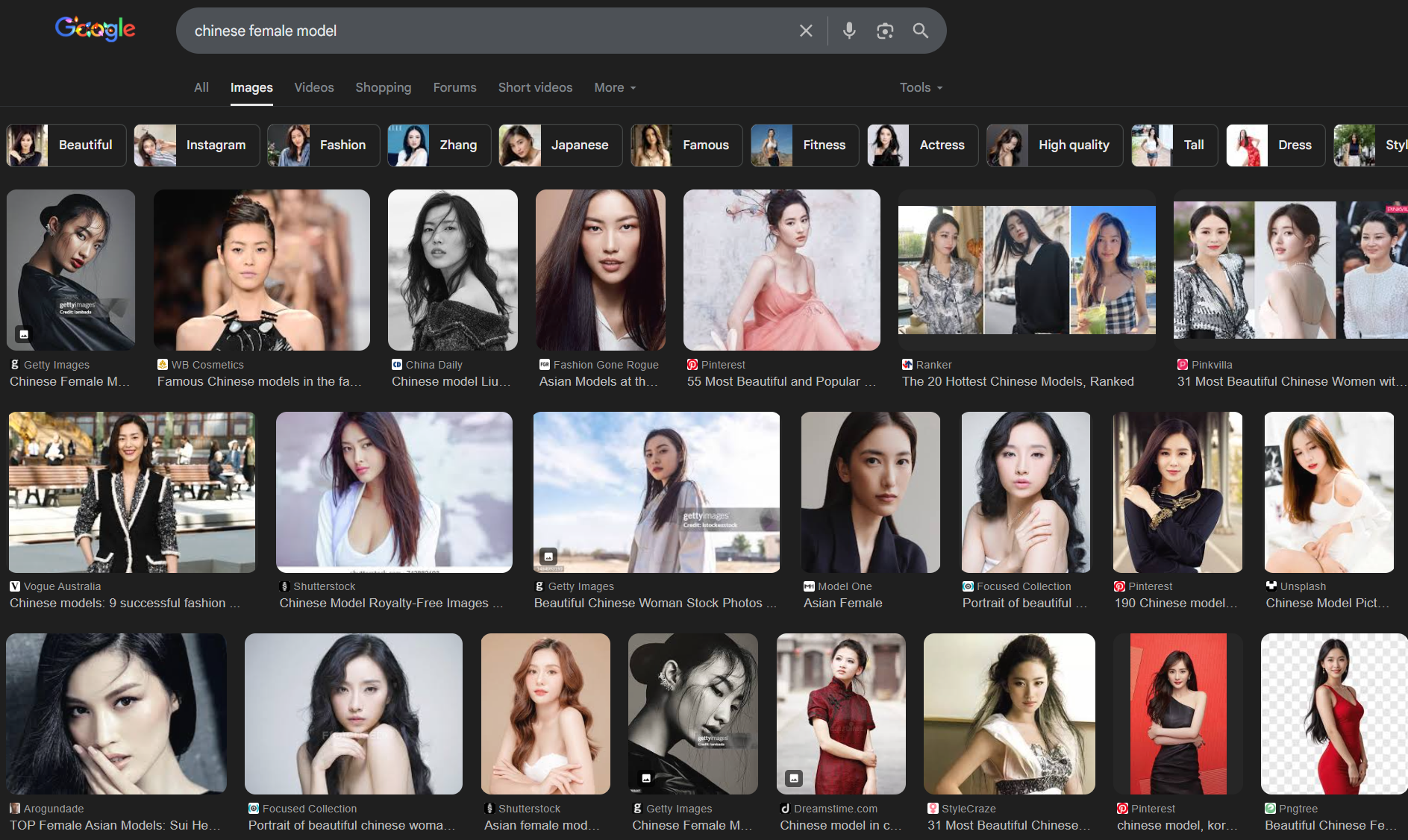This screenshot has height=840, width=1408.
Task: Open '31 Most Beautiful Chinese Women' Pinkvilla link
Action: tap(1291, 381)
